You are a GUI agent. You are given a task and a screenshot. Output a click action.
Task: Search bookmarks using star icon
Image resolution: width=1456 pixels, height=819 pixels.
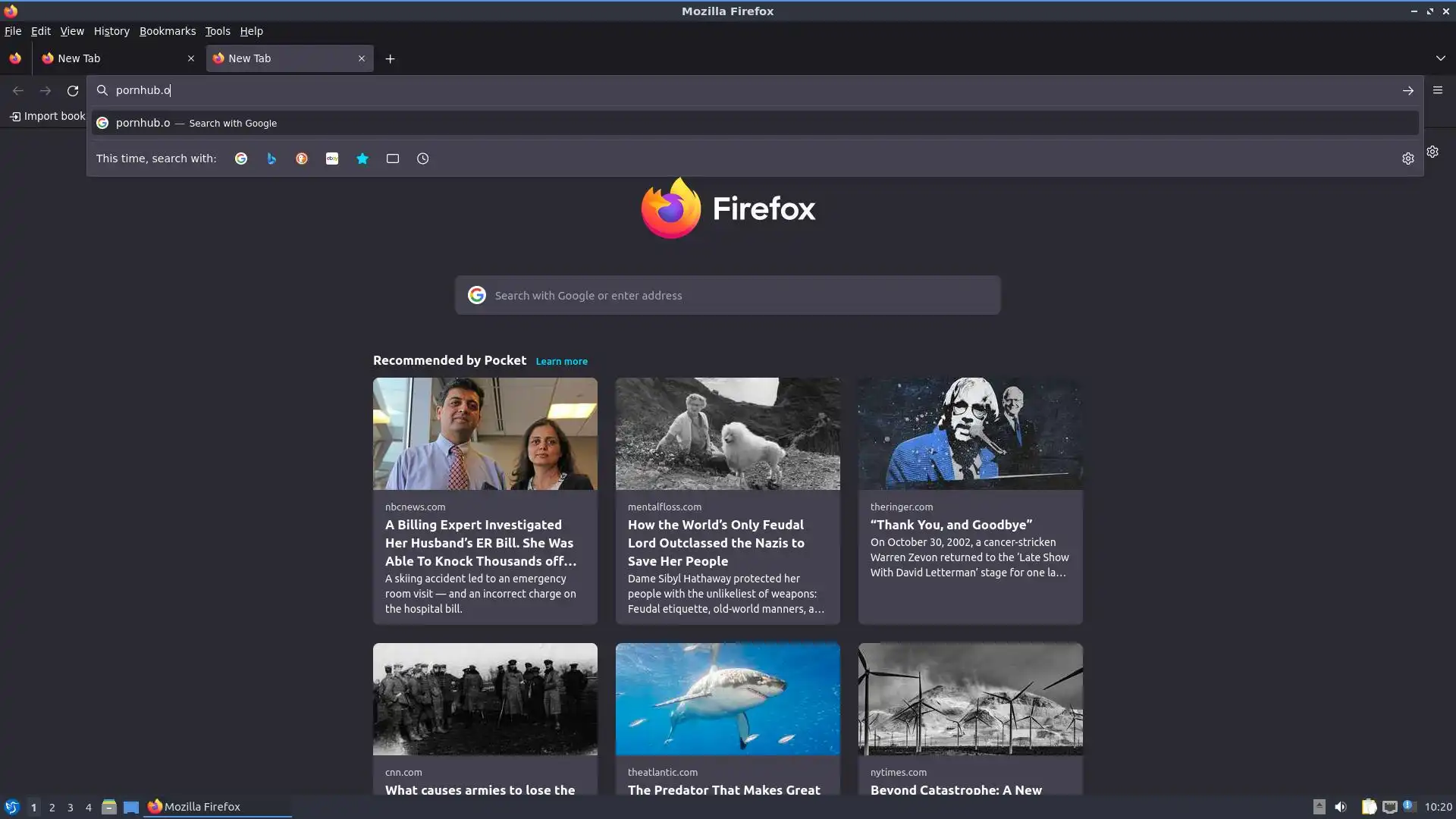[x=362, y=158]
